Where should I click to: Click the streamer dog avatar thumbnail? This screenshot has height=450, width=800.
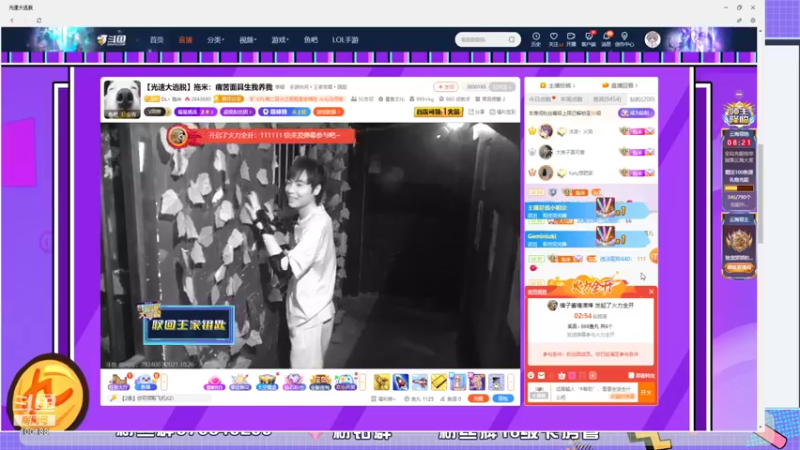[x=122, y=98]
